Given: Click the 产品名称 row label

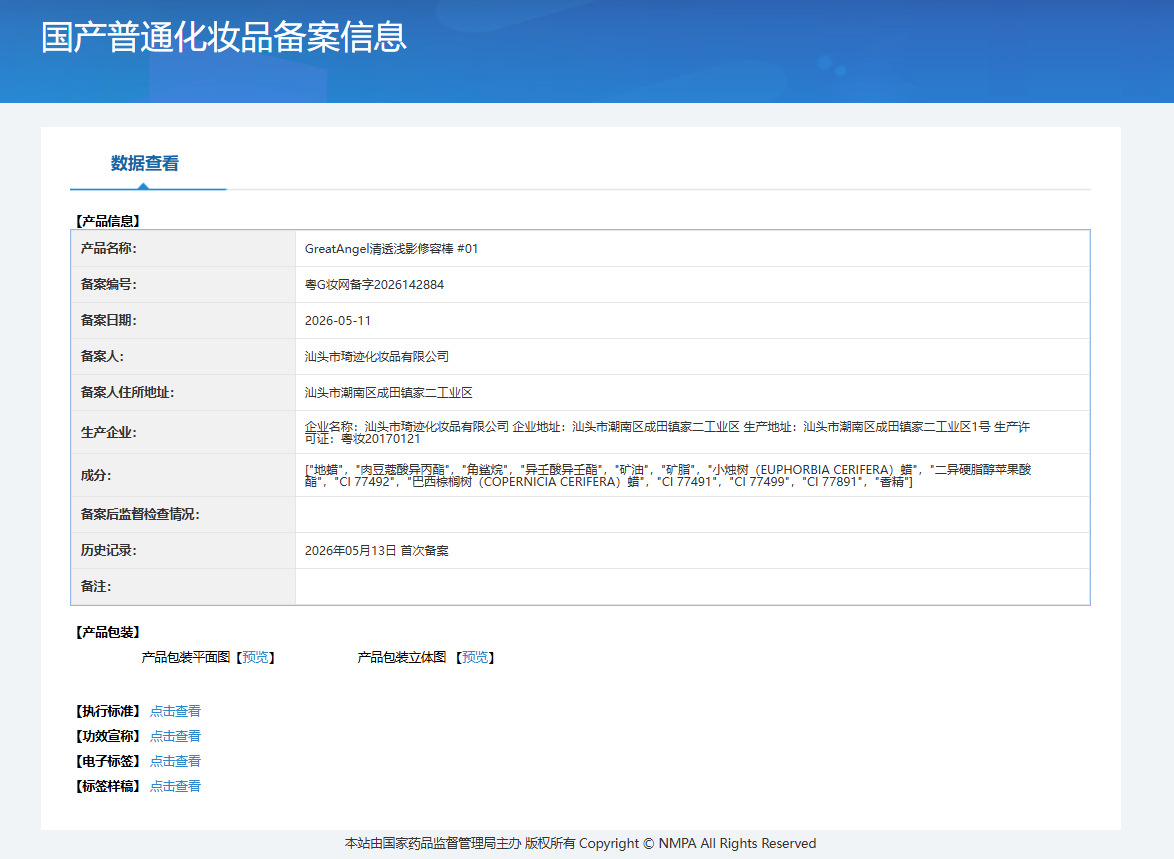Looking at the screenshot, I should (109, 248).
